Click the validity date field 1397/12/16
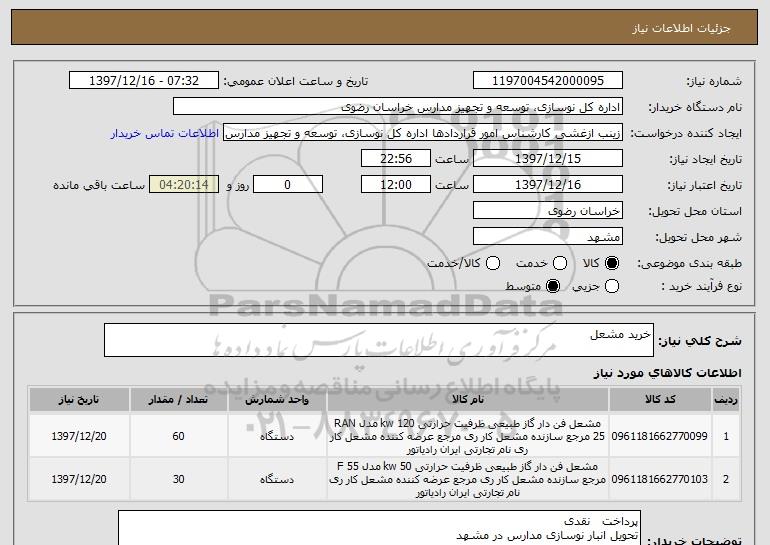 click(548, 185)
